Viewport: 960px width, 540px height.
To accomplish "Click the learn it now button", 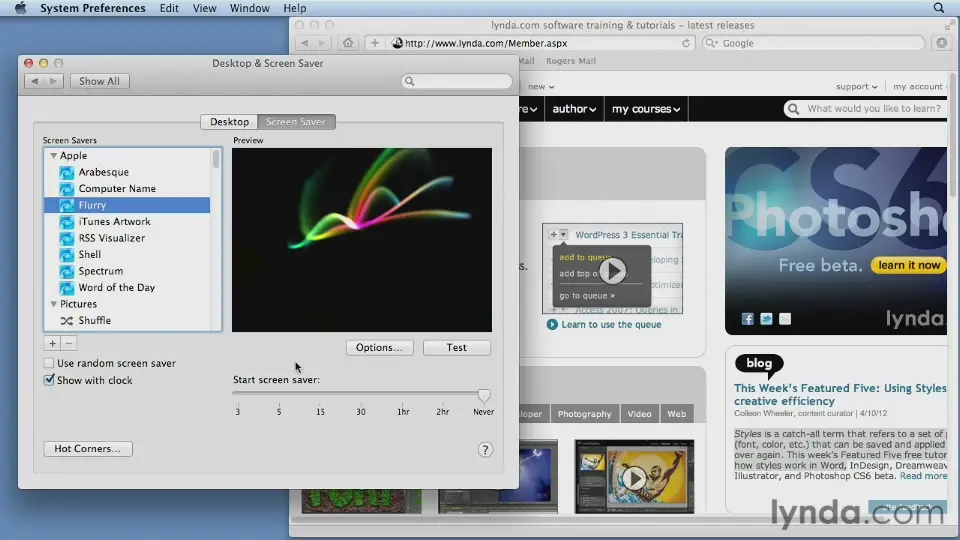I will point(909,265).
